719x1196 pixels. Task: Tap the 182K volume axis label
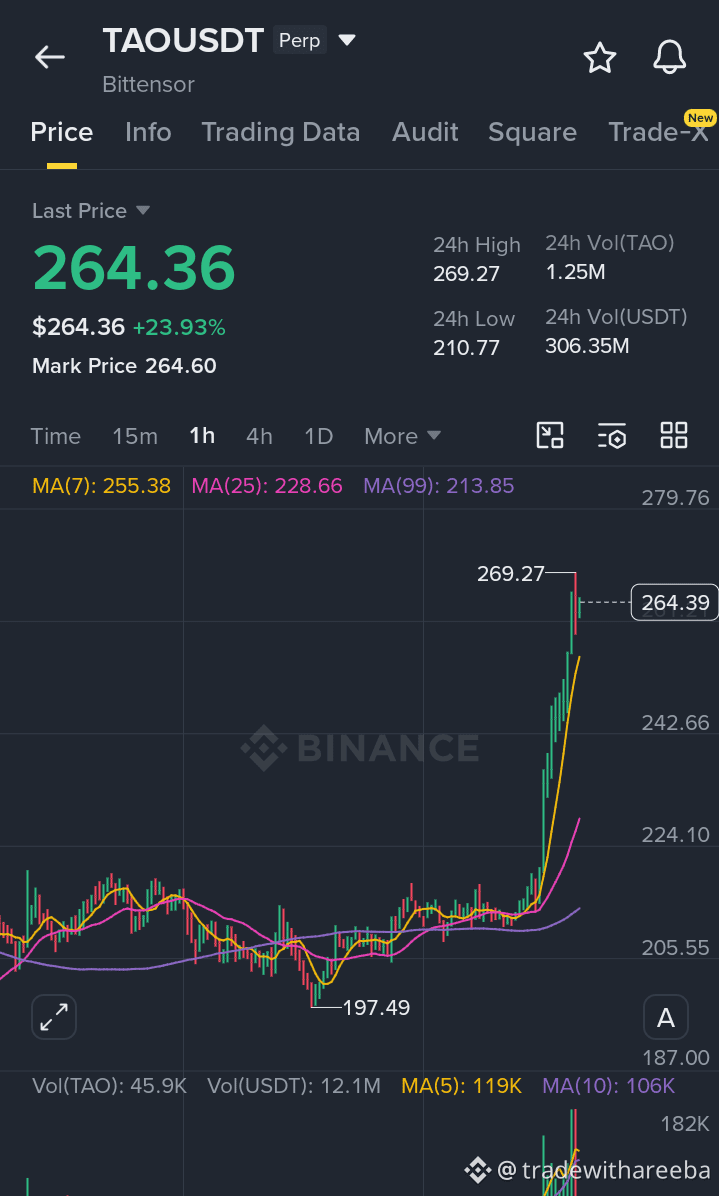tap(685, 1123)
